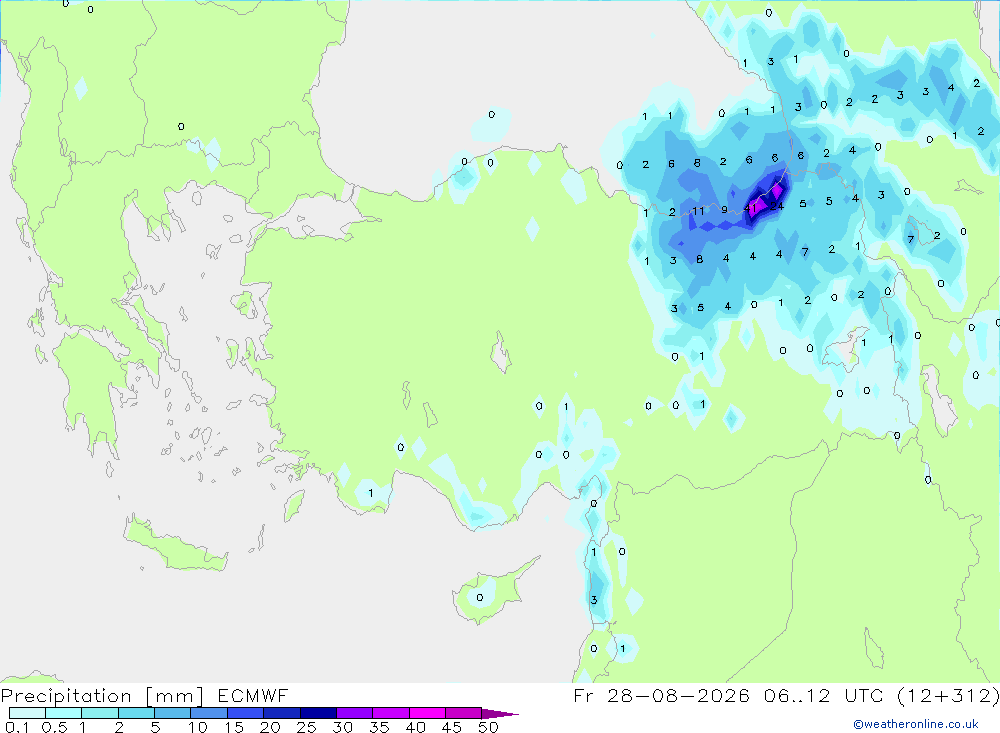Click the '10' legend scale label

pos(197,727)
